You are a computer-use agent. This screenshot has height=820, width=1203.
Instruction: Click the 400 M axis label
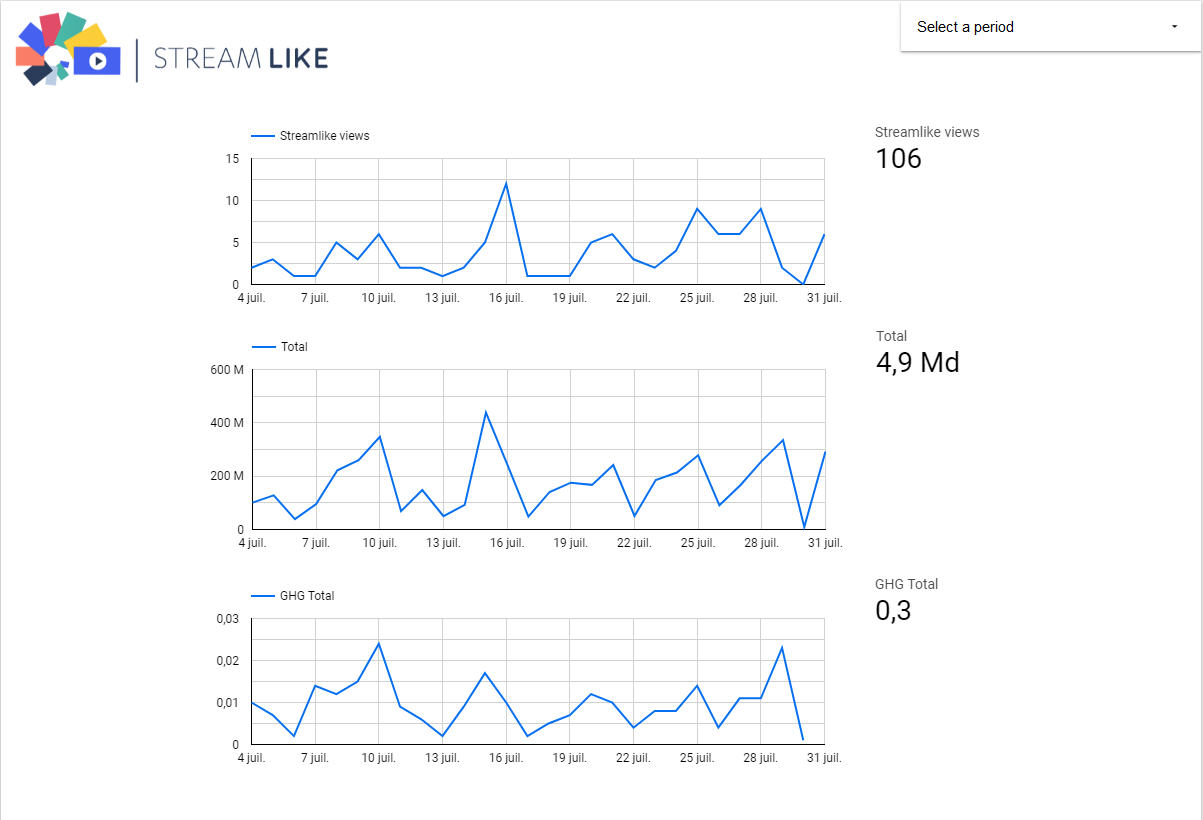click(227, 423)
